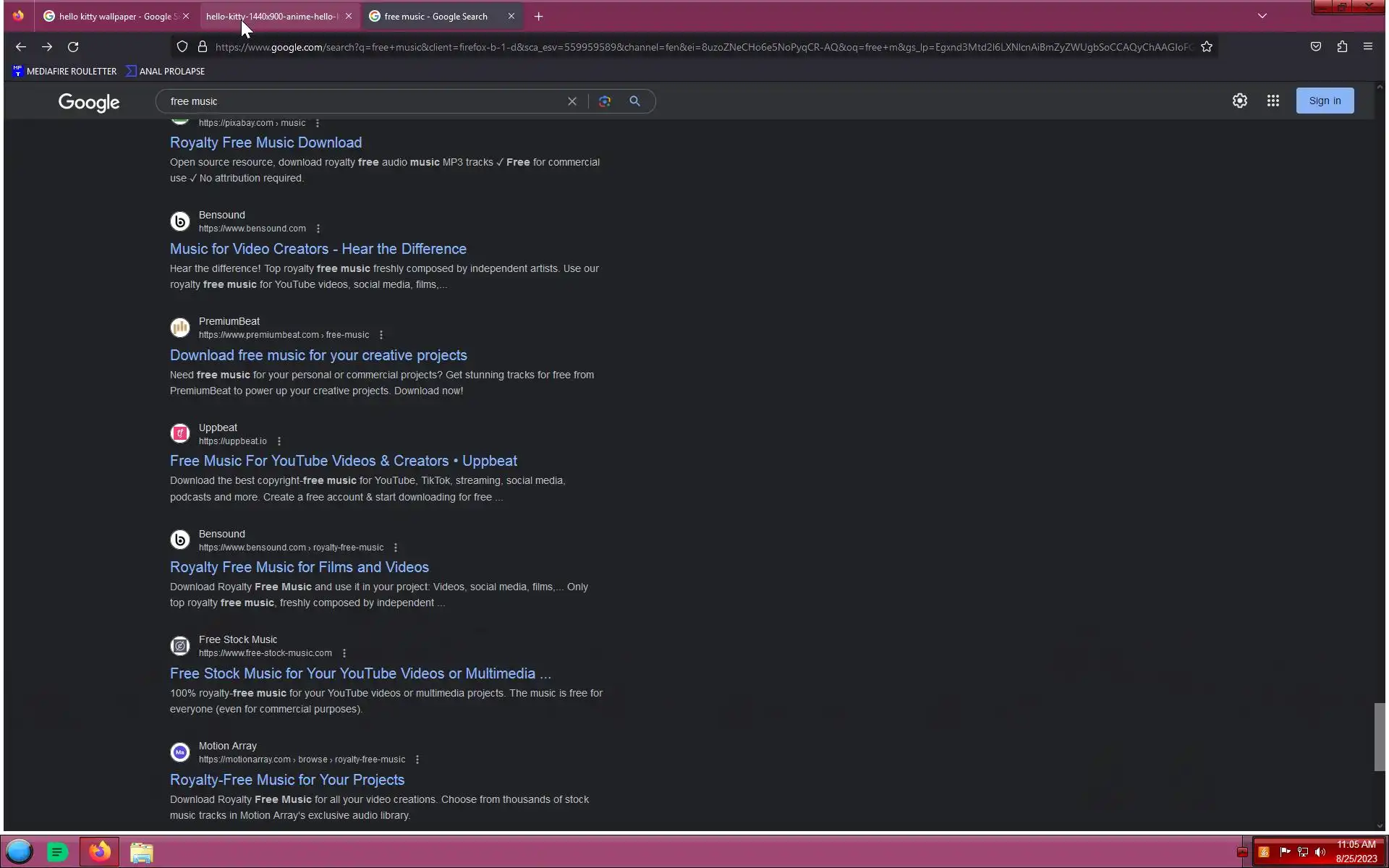Image resolution: width=1389 pixels, height=868 pixels.
Task: Open the Google apps grid
Action: [1273, 101]
